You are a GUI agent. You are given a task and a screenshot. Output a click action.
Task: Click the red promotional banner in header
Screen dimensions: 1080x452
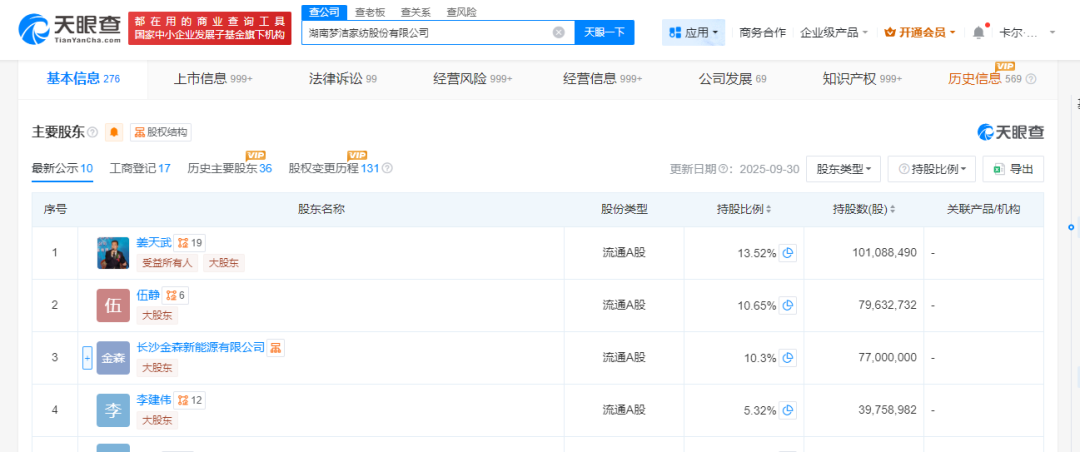tap(211, 28)
